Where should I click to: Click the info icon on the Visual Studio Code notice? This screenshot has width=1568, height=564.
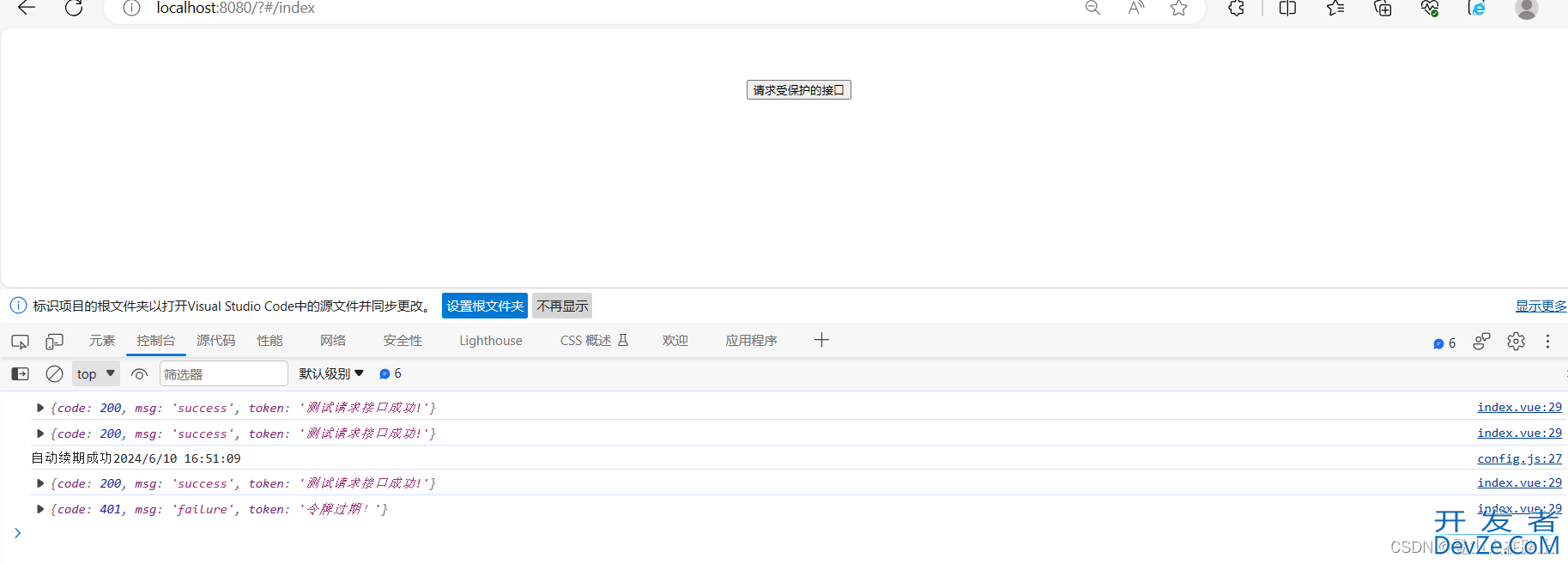18,306
